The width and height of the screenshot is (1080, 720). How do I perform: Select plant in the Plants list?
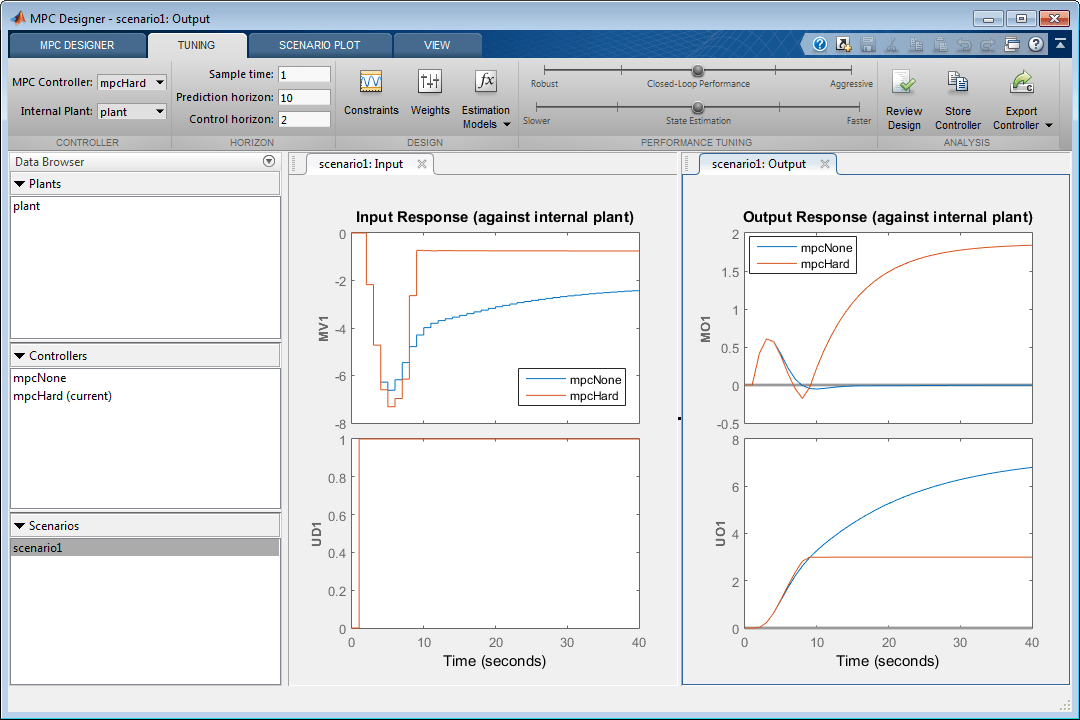pos(27,206)
